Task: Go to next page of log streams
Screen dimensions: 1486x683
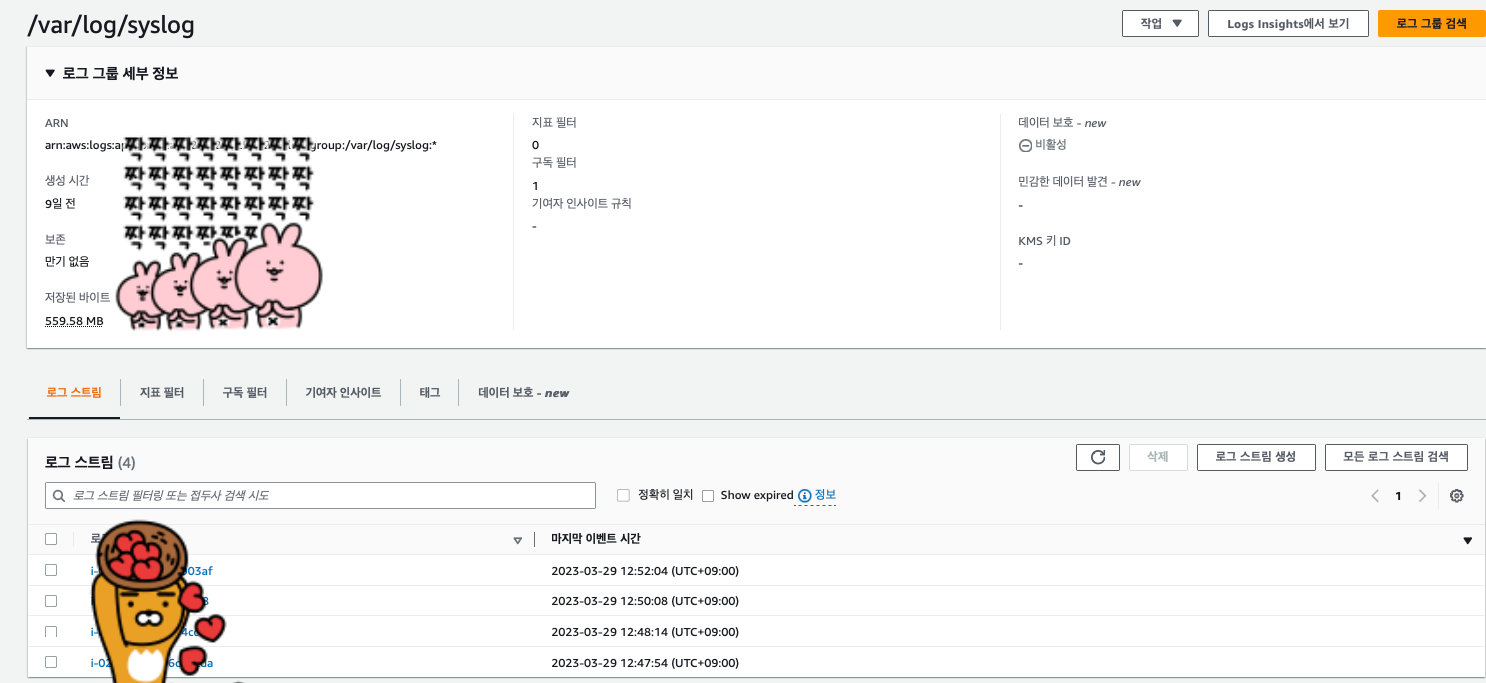Action: (x=1422, y=496)
